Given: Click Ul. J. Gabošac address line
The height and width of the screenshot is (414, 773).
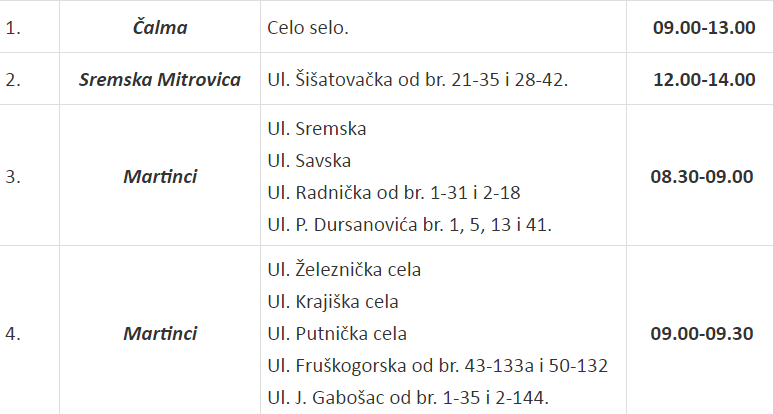Looking at the screenshot, I should coord(408,398).
